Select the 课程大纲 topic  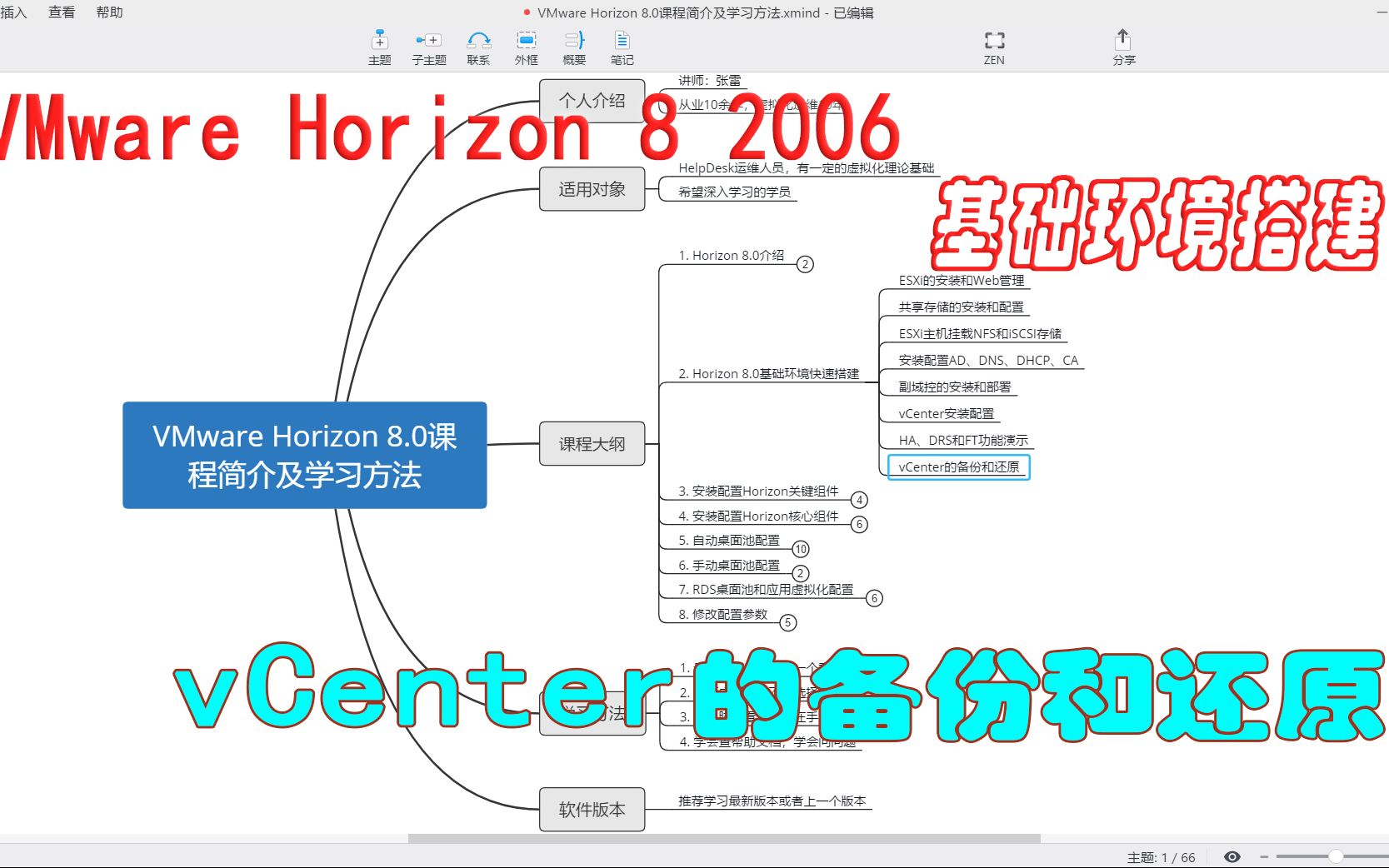click(x=592, y=444)
